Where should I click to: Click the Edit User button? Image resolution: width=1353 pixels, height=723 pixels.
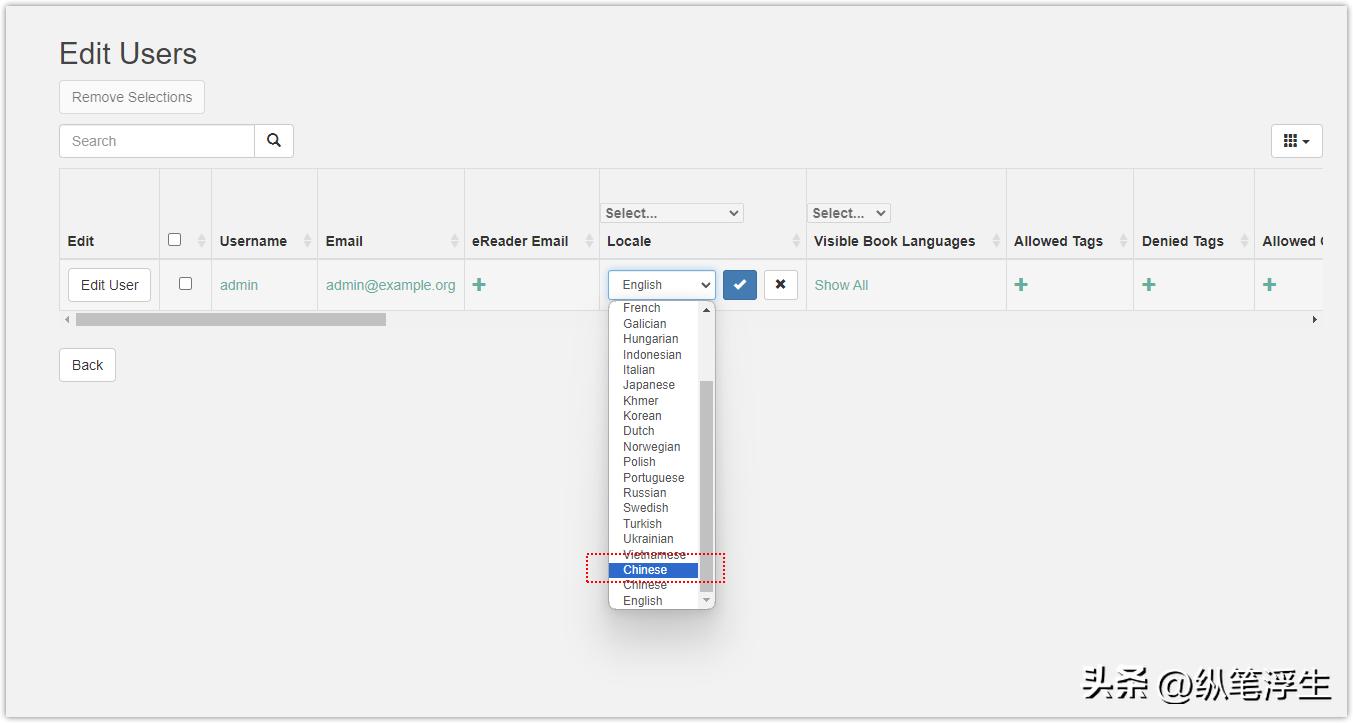point(110,285)
